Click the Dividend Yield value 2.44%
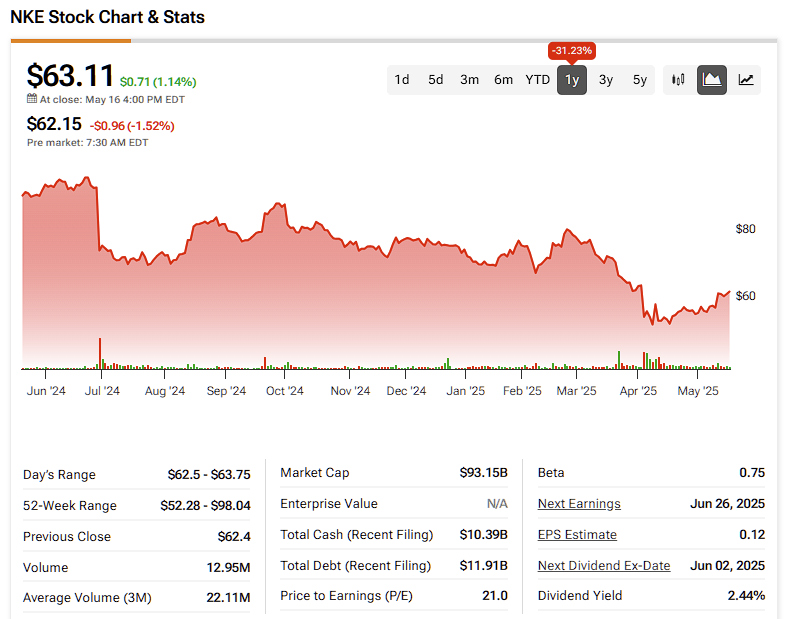This screenshot has height=619, width=787. coord(746,595)
